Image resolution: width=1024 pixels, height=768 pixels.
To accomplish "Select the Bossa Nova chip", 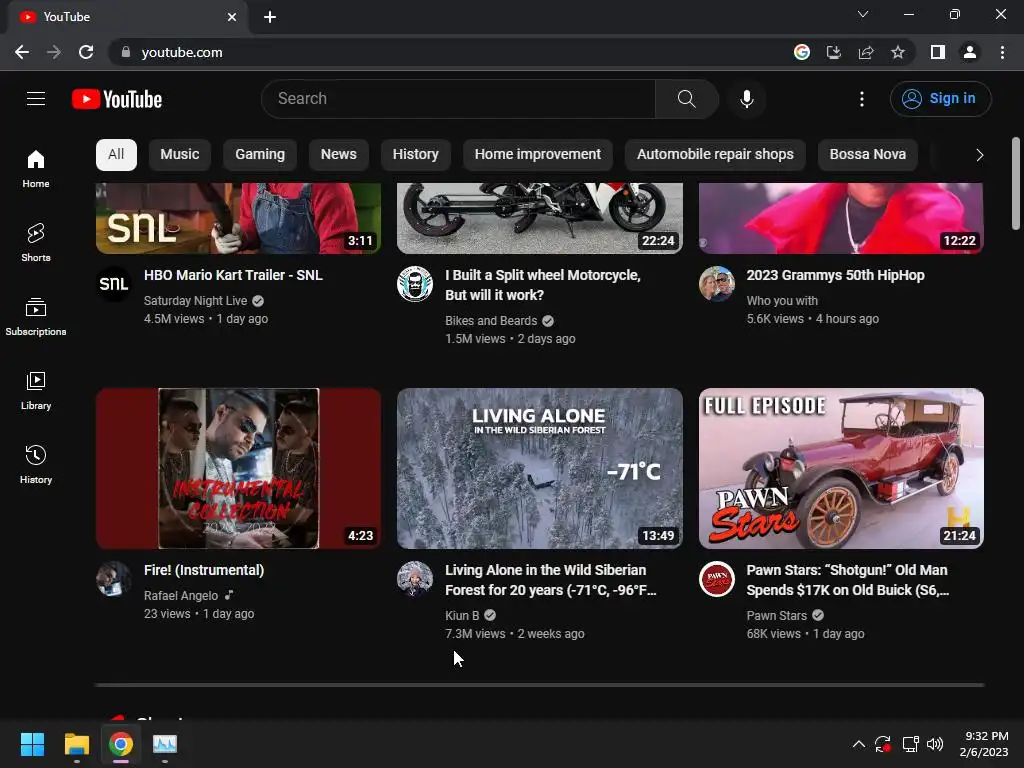I will coord(867,155).
